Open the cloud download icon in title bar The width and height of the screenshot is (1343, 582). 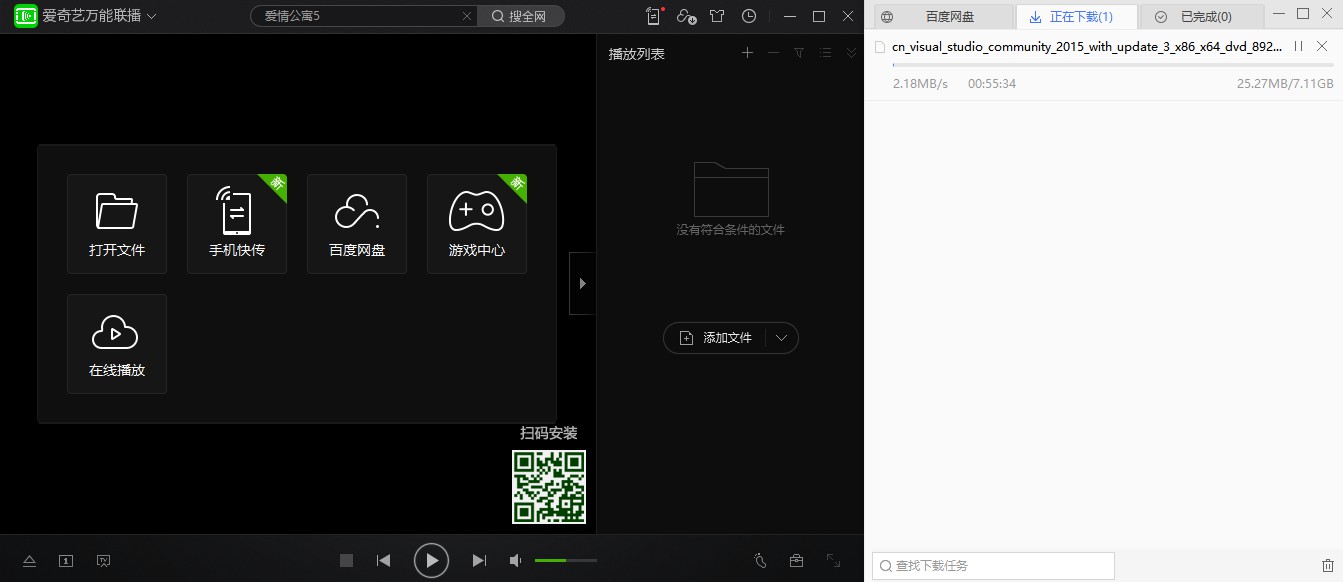click(x=686, y=16)
